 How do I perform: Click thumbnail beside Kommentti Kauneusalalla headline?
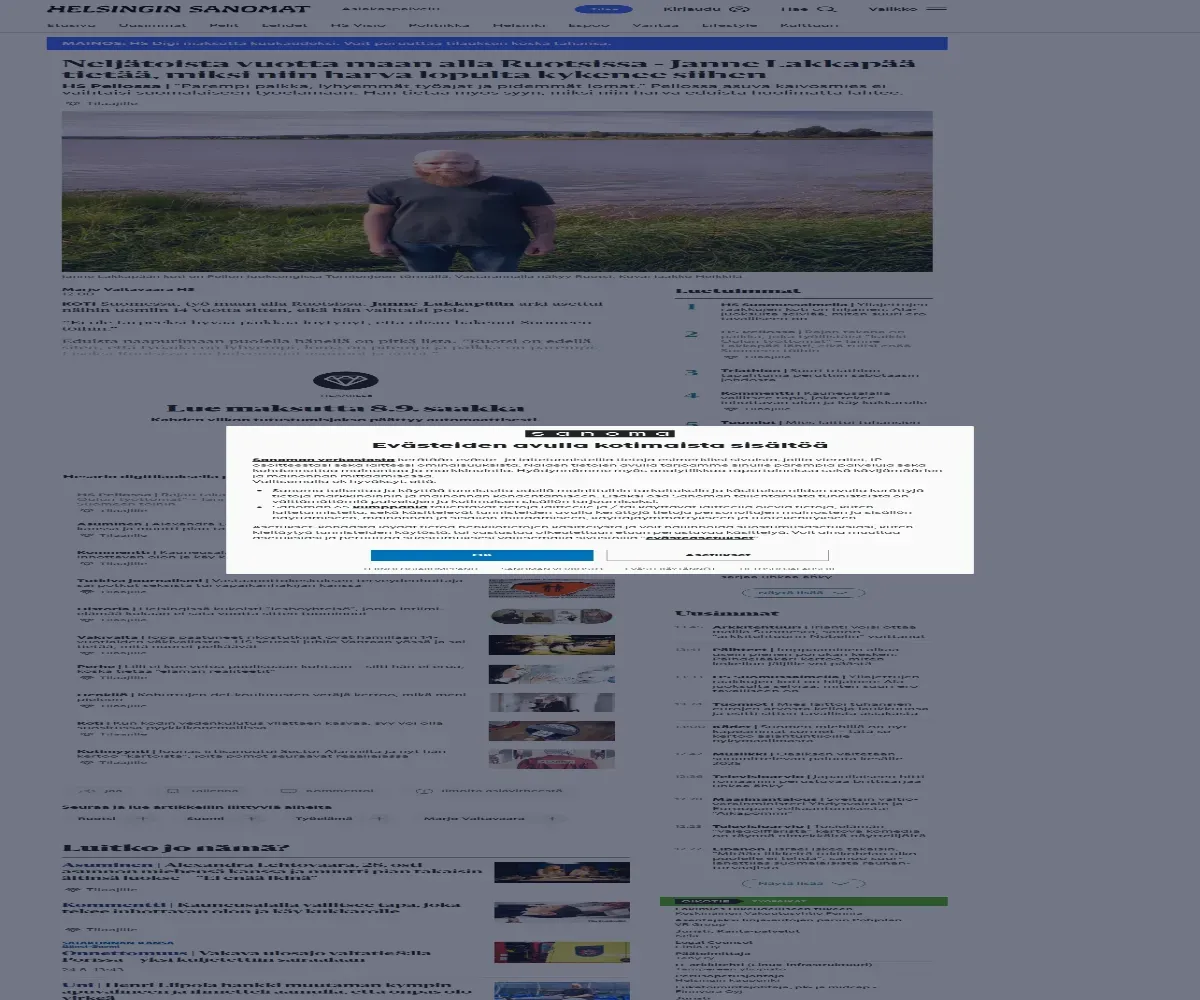pos(562,911)
